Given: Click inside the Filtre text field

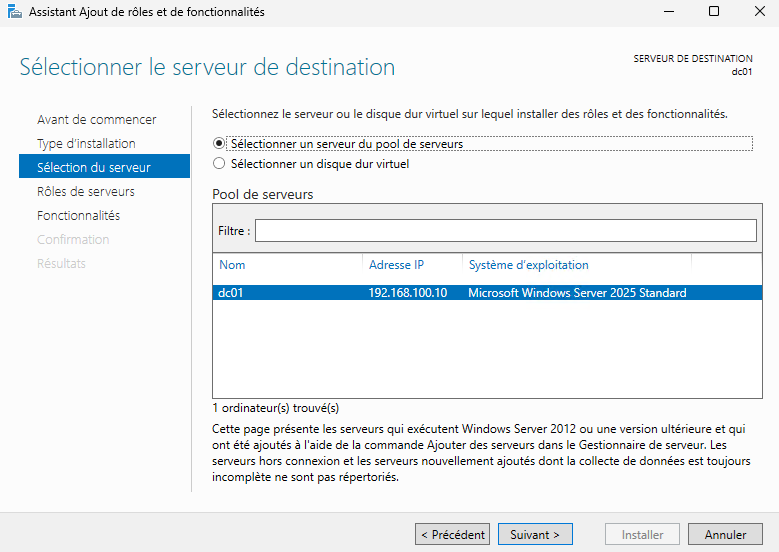Looking at the screenshot, I should (x=506, y=231).
